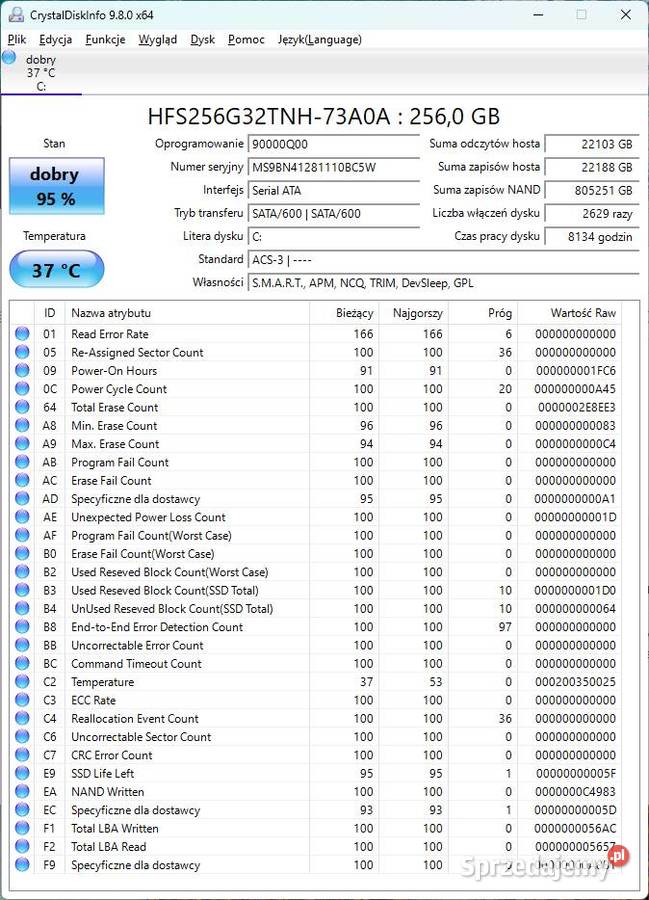Screen dimensions: 649x900
Task: Click the status orb for Power-On Hours
Action: [x=22, y=370]
